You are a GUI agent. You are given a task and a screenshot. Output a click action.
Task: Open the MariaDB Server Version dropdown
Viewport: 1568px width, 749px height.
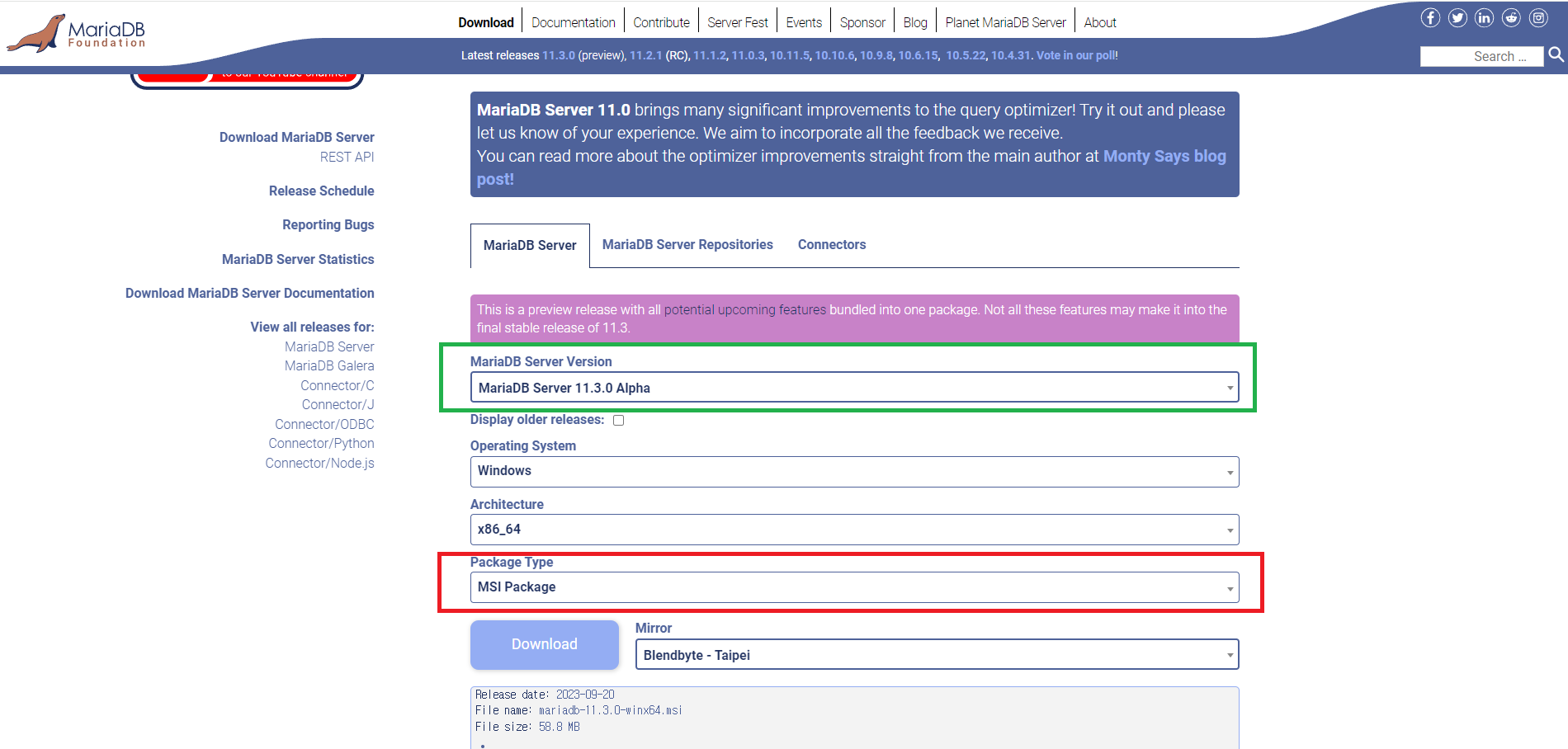coord(854,388)
